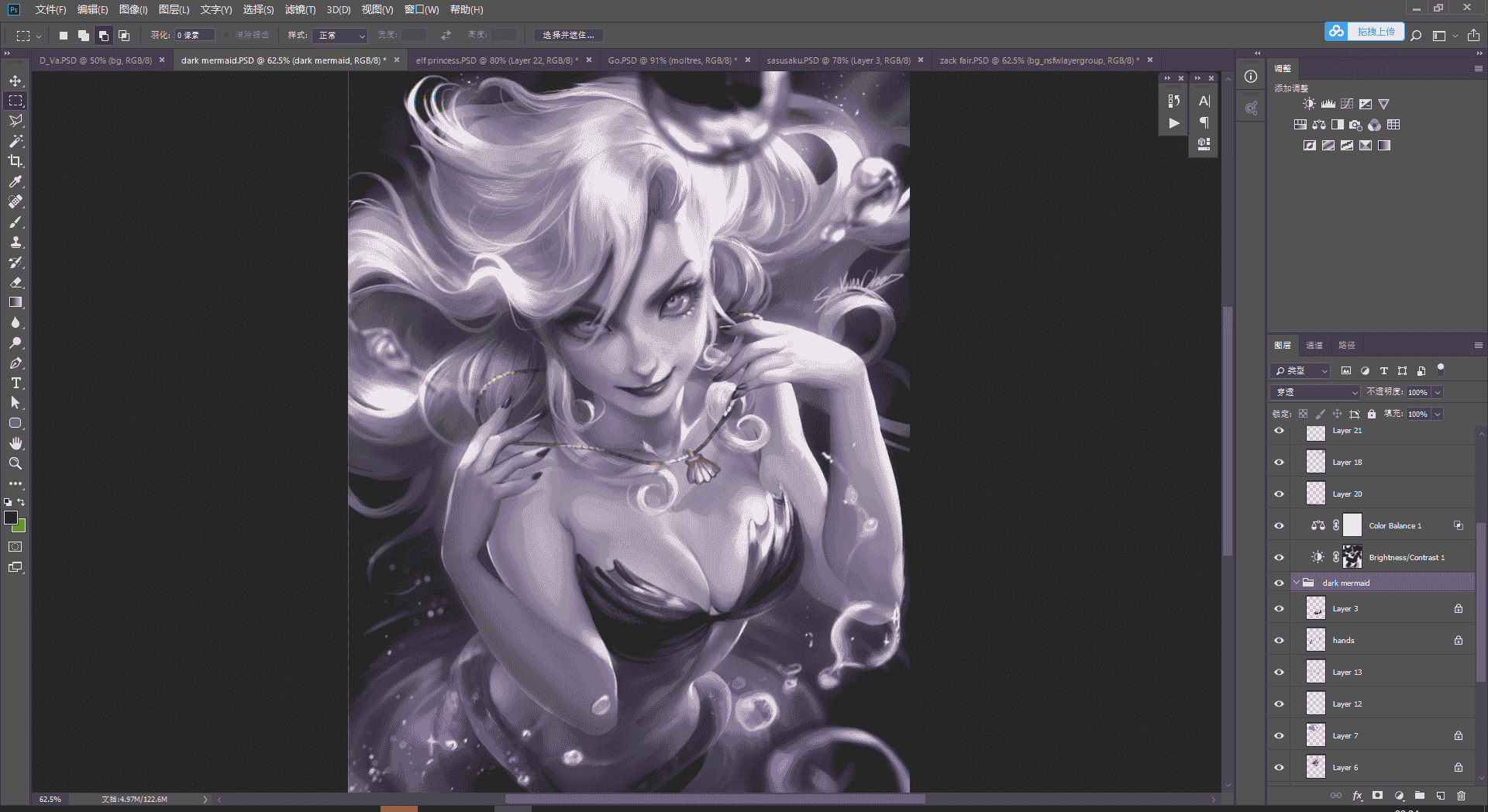Choose the Brush tool

tap(15, 222)
